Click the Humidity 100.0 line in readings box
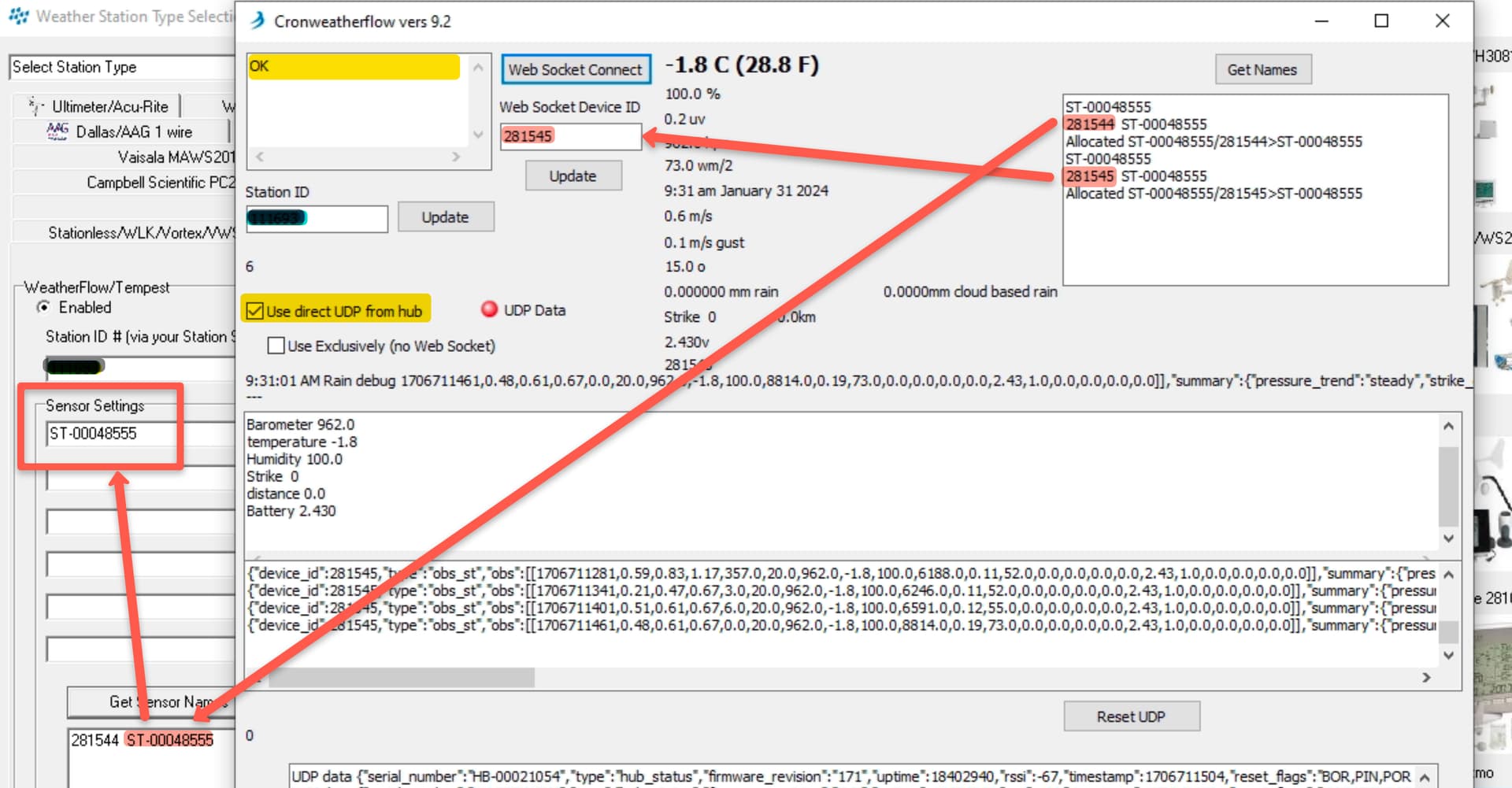Image resolution: width=1512 pixels, height=788 pixels. tap(295, 459)
